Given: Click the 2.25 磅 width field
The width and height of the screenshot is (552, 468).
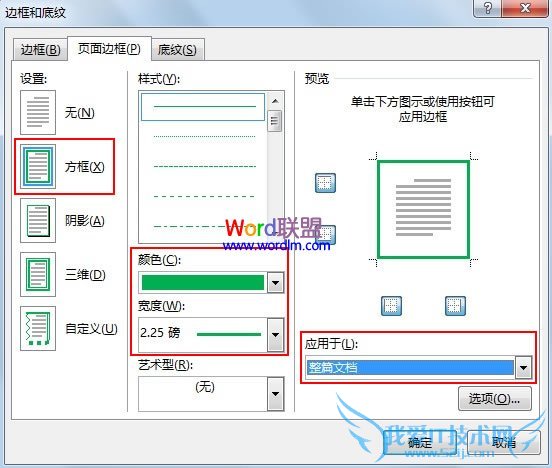Looking at the screenshot, I should tap(203, 335).
